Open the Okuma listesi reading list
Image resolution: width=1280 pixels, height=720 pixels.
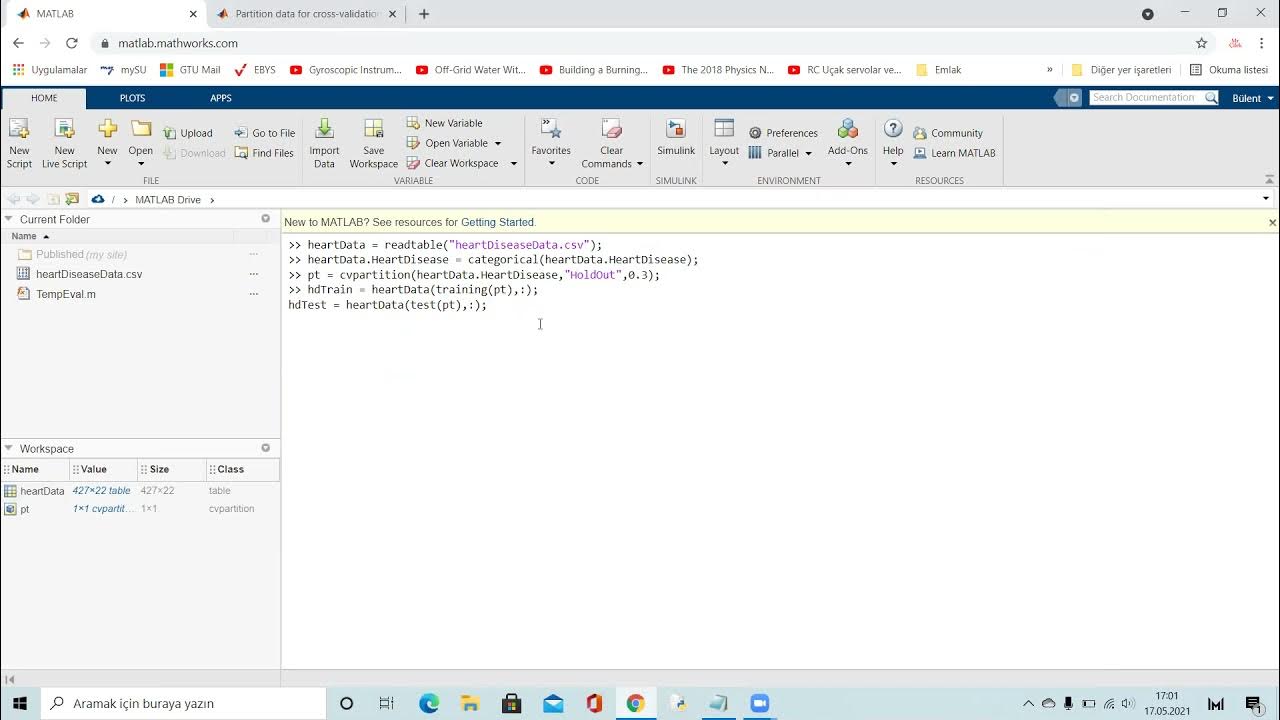point(1229,70)
